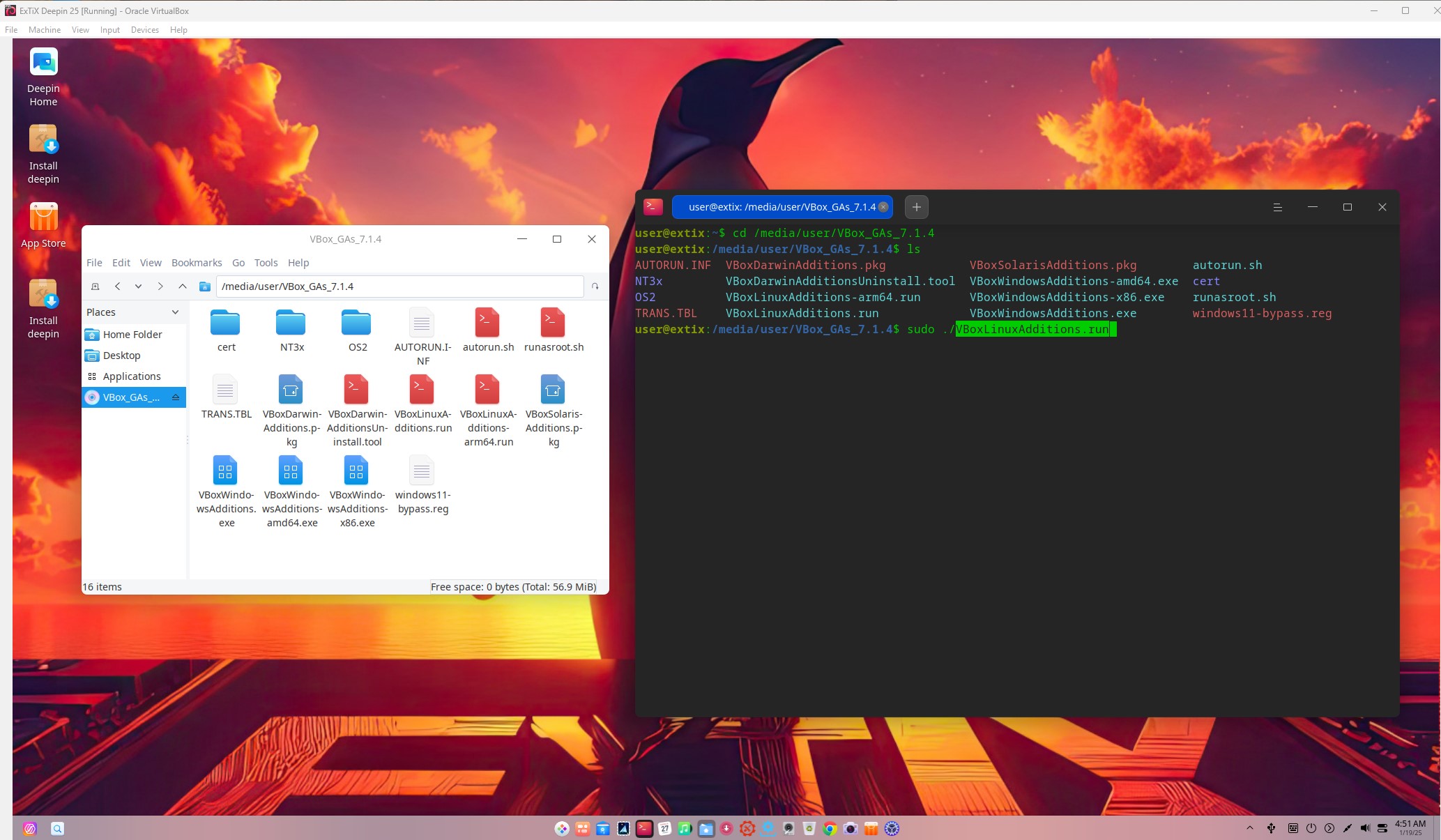Open VirtualBox Input menu
The height and width of the screenshot is (840, 1441).
coord(109,30)
